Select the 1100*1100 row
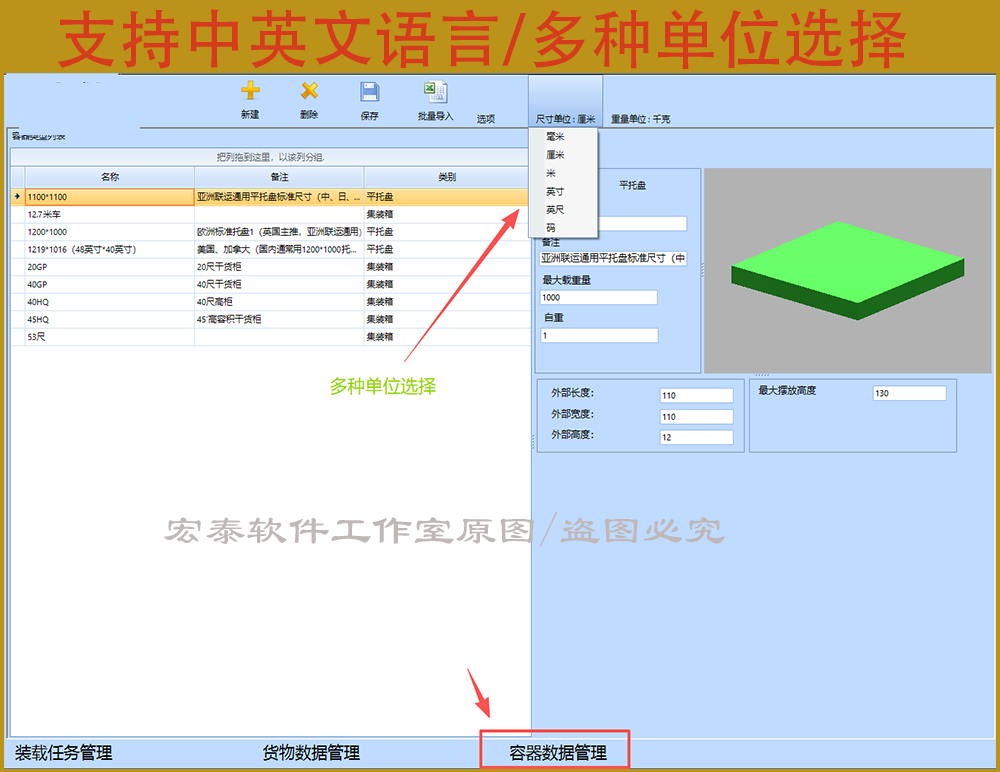Screen dimensions: 1000x772 click(270, 197)
